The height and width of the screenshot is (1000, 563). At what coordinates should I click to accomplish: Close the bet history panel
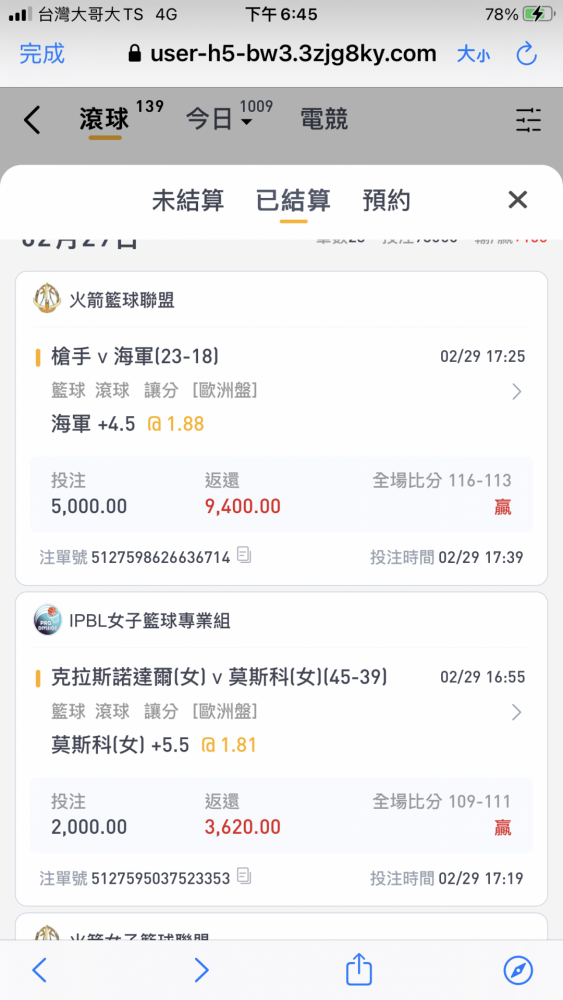pyautogui.click(x=517, y=200)
